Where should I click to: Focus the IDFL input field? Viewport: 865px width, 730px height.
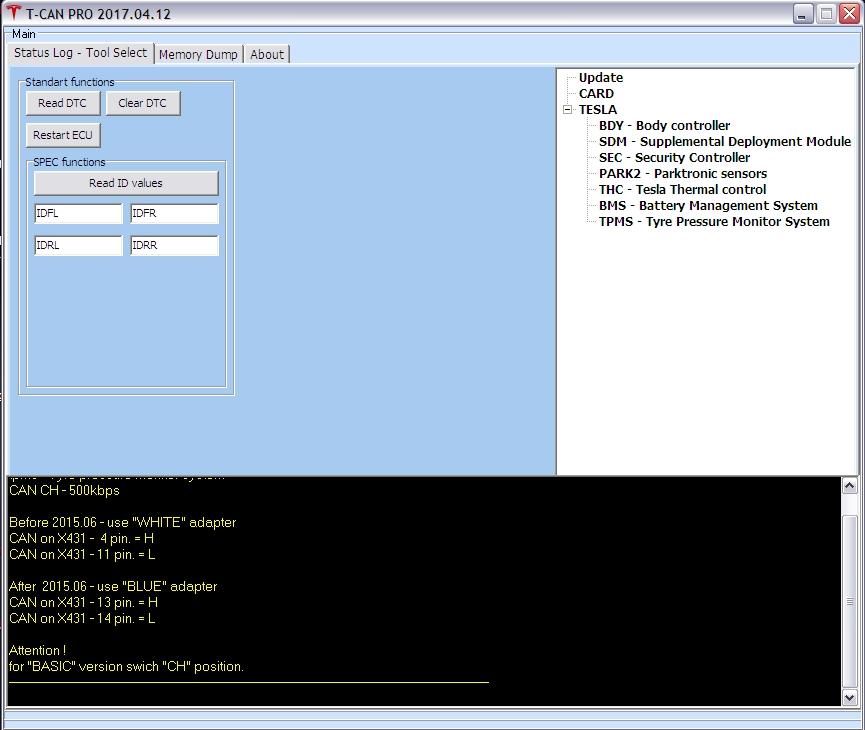(78, 214)
